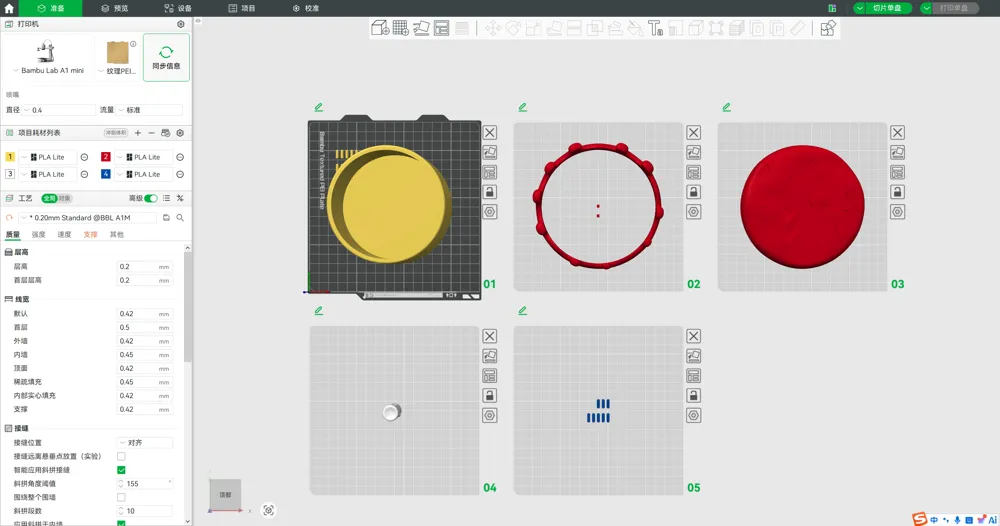Open Bambu Lab A1 mini printer dropdown
1000x526 pixels.
[x=48, y=71]
